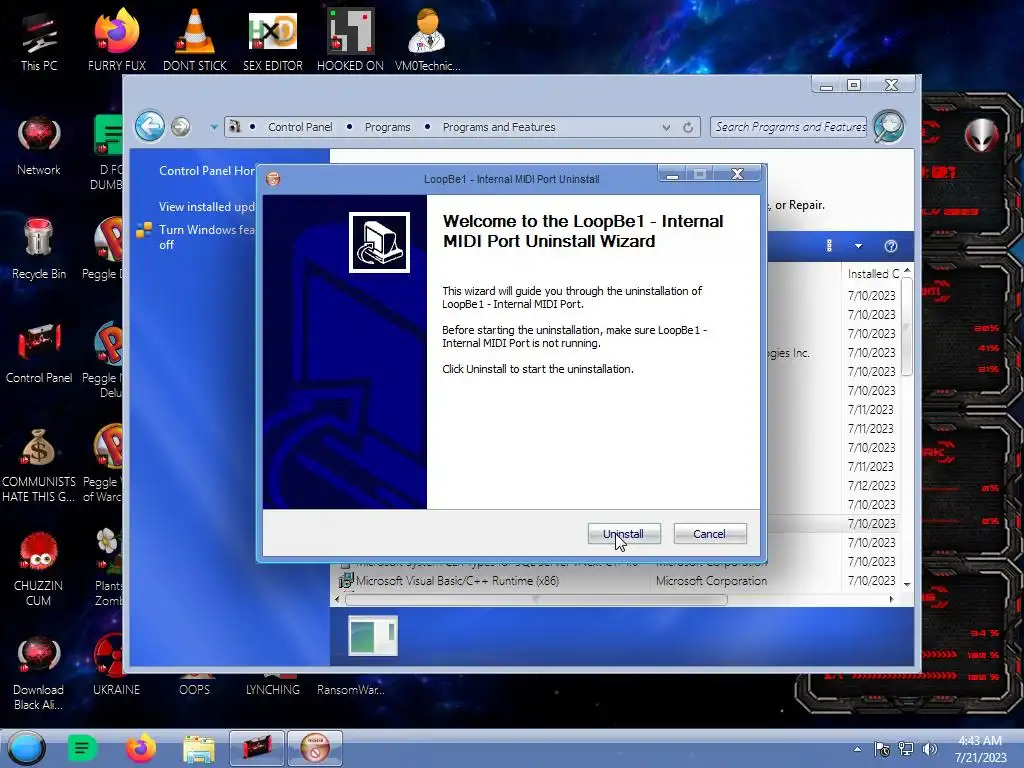Open the RansomWar... desktop shortcut

[x=351, y=689]
